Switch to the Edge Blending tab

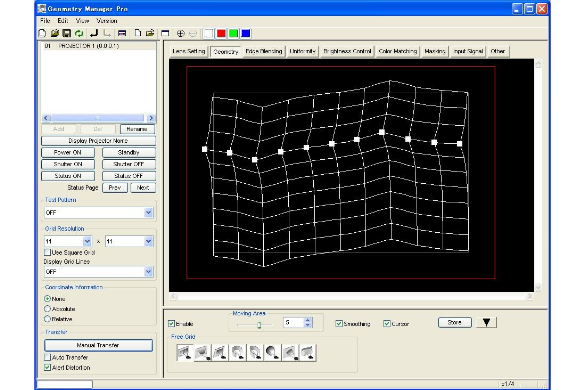pos(264,51)
